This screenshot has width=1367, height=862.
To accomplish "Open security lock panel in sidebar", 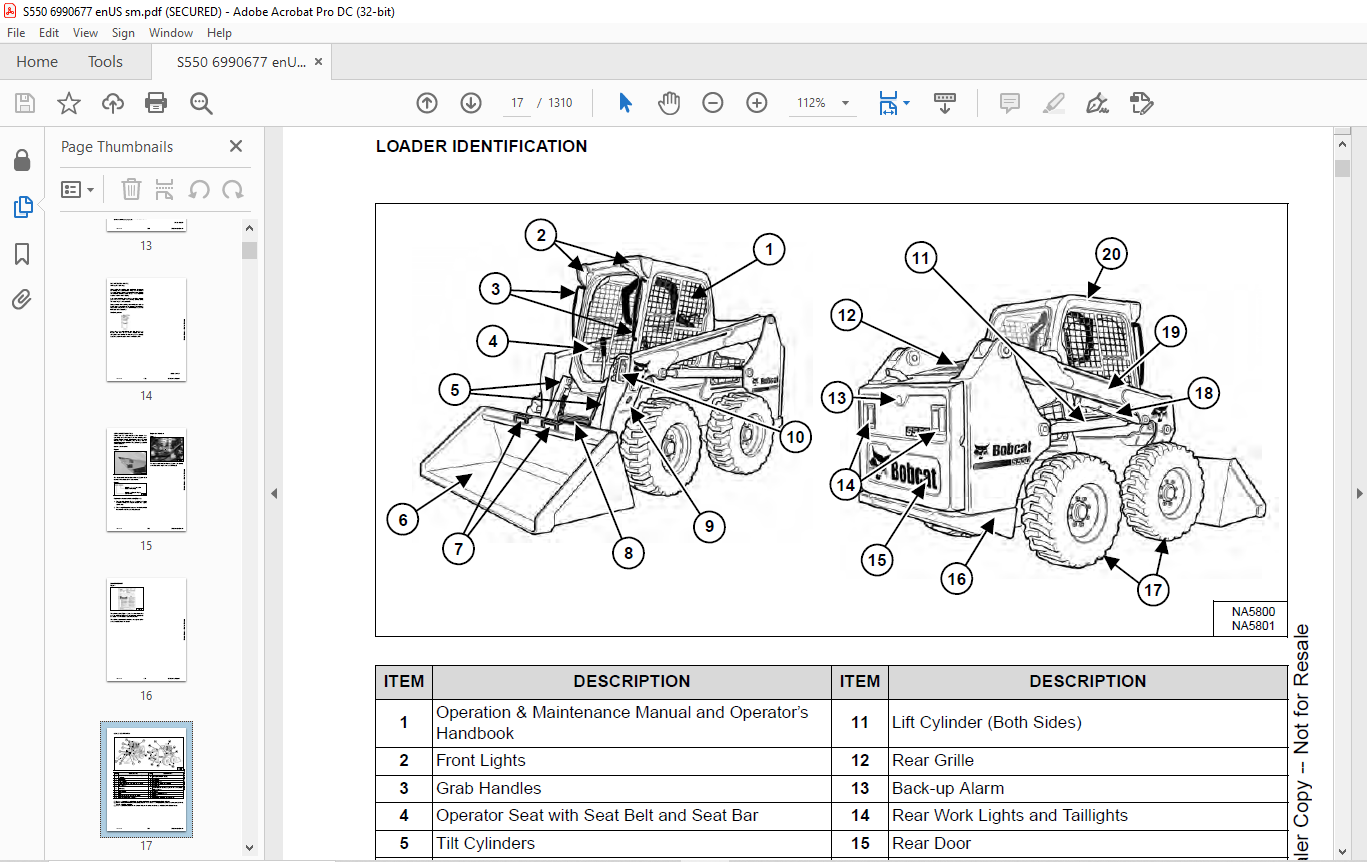I will click(22, 160).
